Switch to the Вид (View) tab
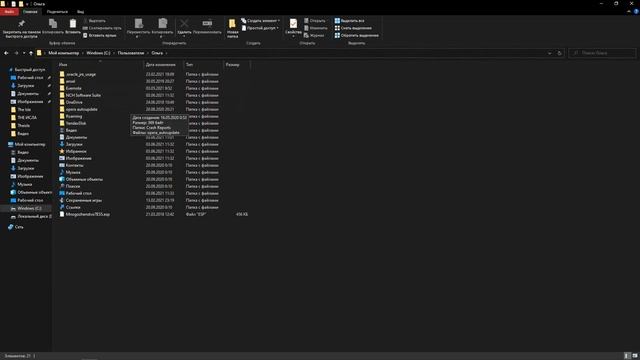Image resolution: width=640 pixels, height=360 pixels. coord(80,11)
